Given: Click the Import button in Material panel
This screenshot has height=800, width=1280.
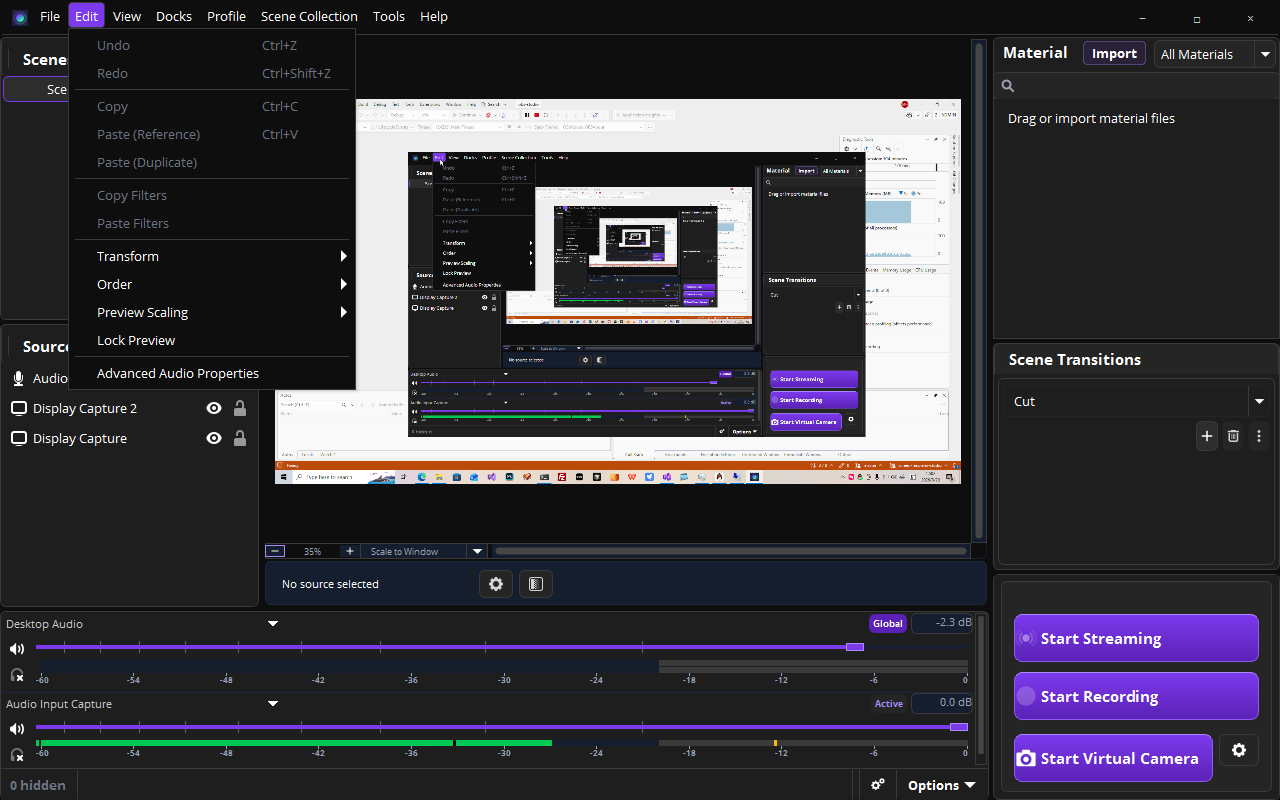Looking at the screenshot, I should pyautogui.click(x=1114, y=54).
